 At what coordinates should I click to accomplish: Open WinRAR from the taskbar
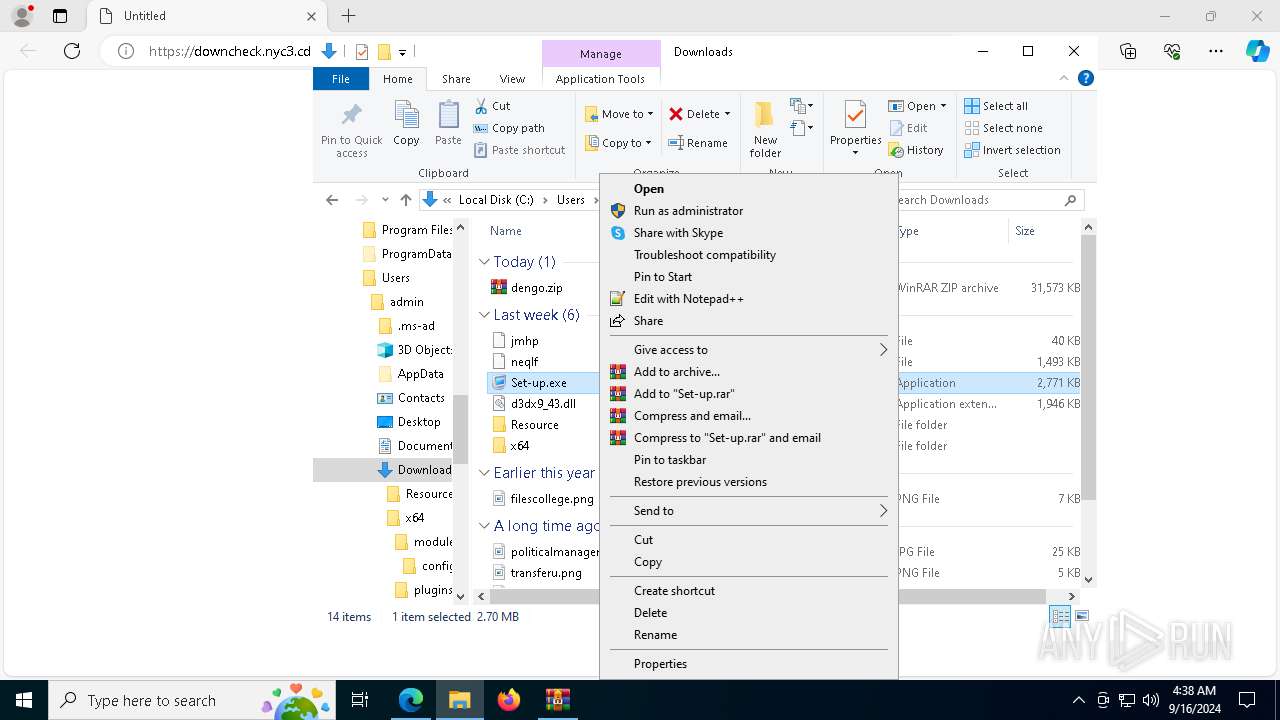tap(558, 700)
